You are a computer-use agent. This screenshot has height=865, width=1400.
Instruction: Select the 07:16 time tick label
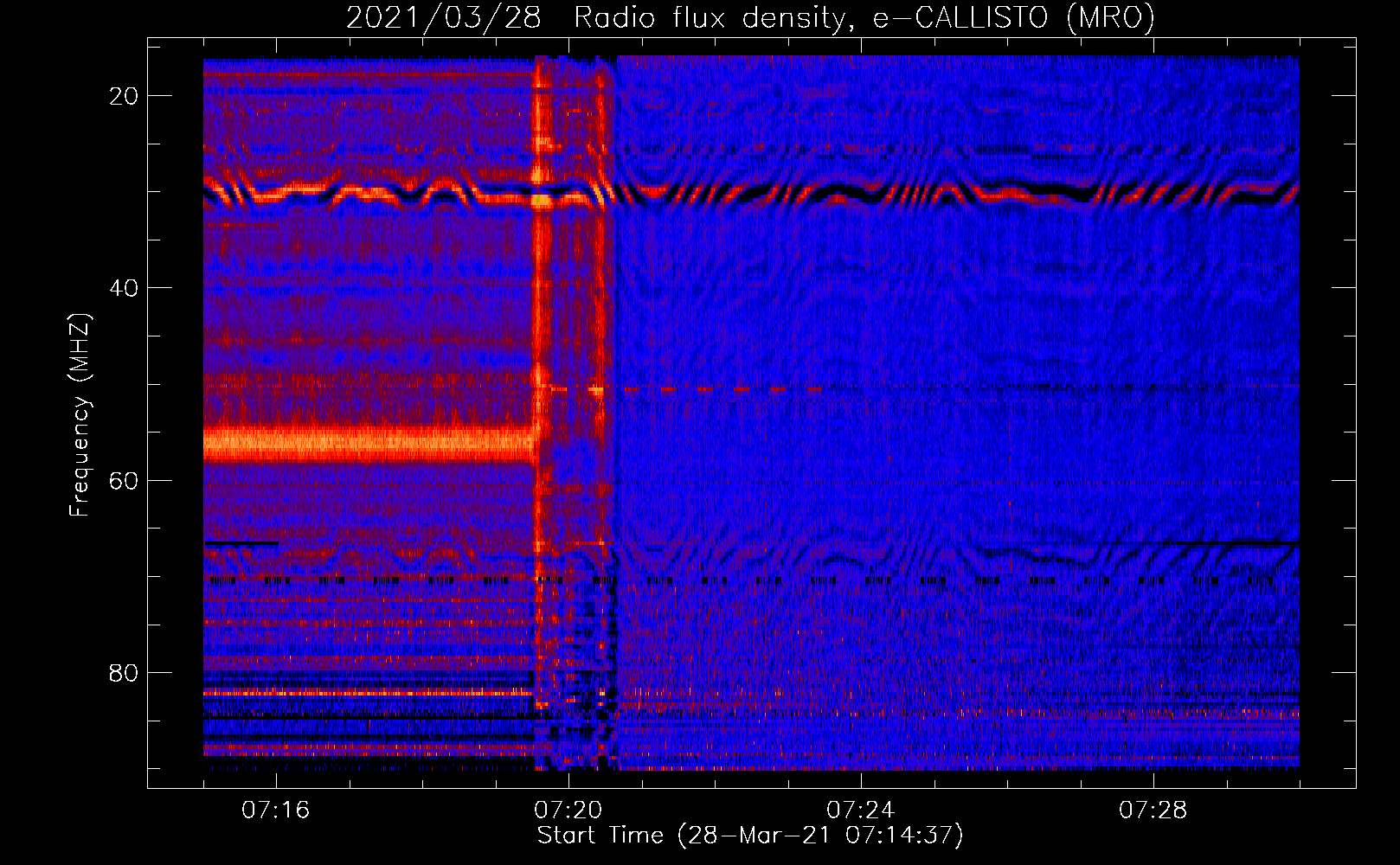[x=276, y=811]
